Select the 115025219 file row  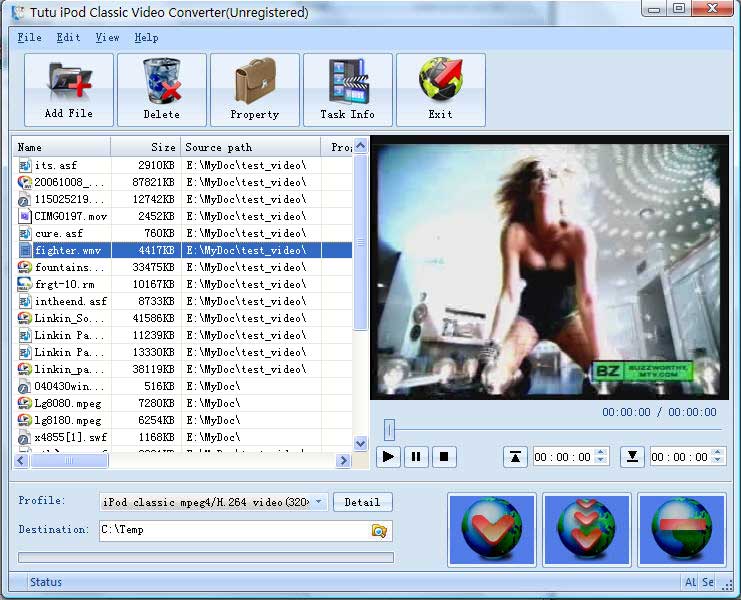click(x=183, y=199)
